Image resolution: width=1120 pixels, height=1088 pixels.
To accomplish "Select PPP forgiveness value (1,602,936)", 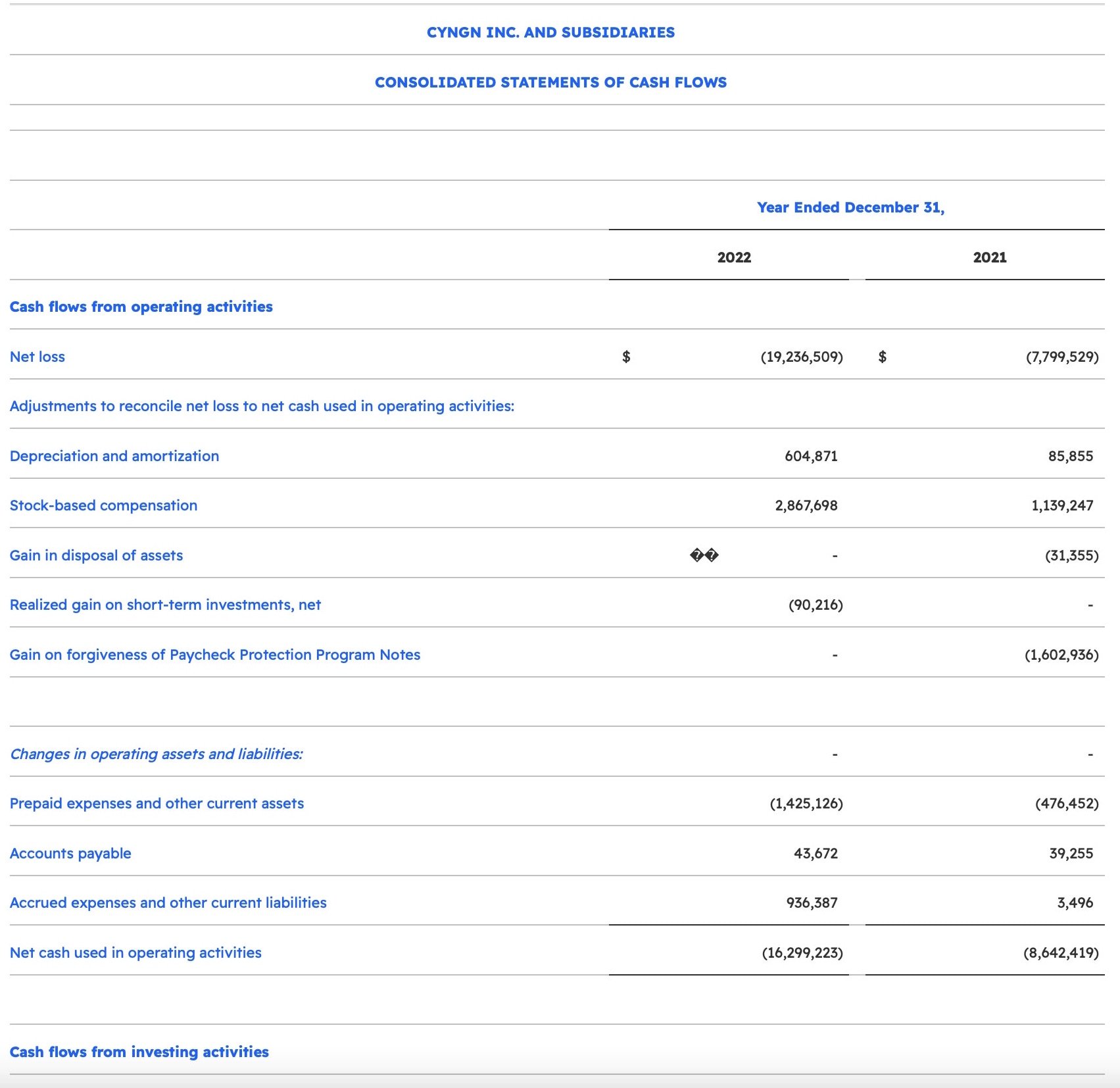I will coord(1061,655).
